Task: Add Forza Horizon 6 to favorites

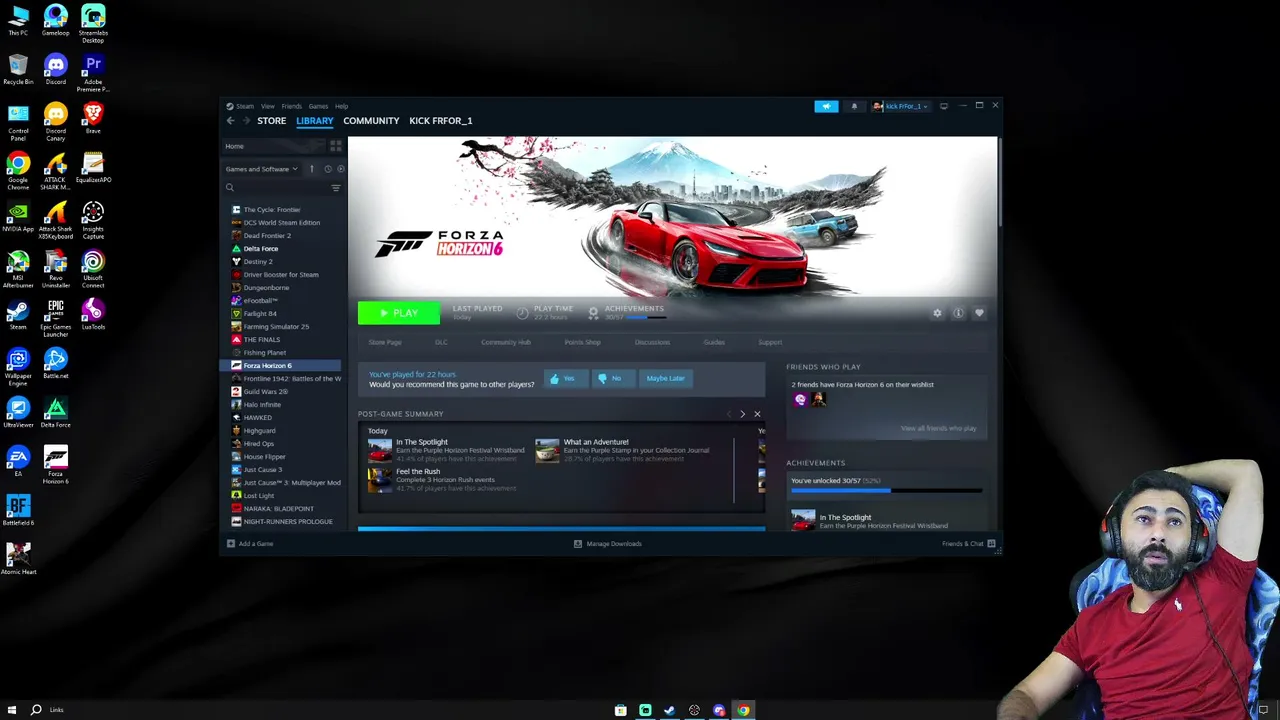Action: click(x=979, y=313)
